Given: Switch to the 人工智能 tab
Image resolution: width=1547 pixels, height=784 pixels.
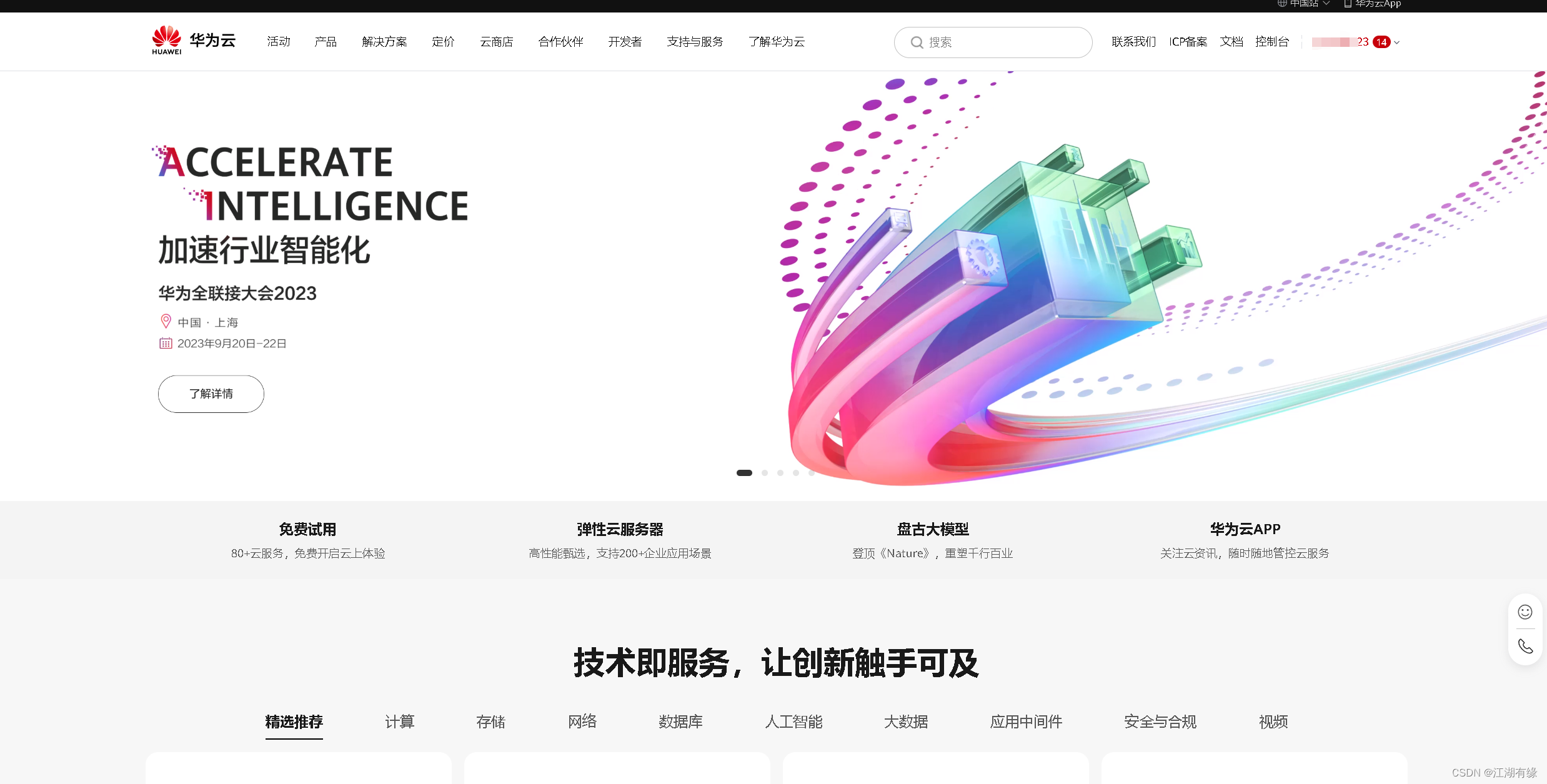Looking at the screenshot, I should (x=794, y=722).
